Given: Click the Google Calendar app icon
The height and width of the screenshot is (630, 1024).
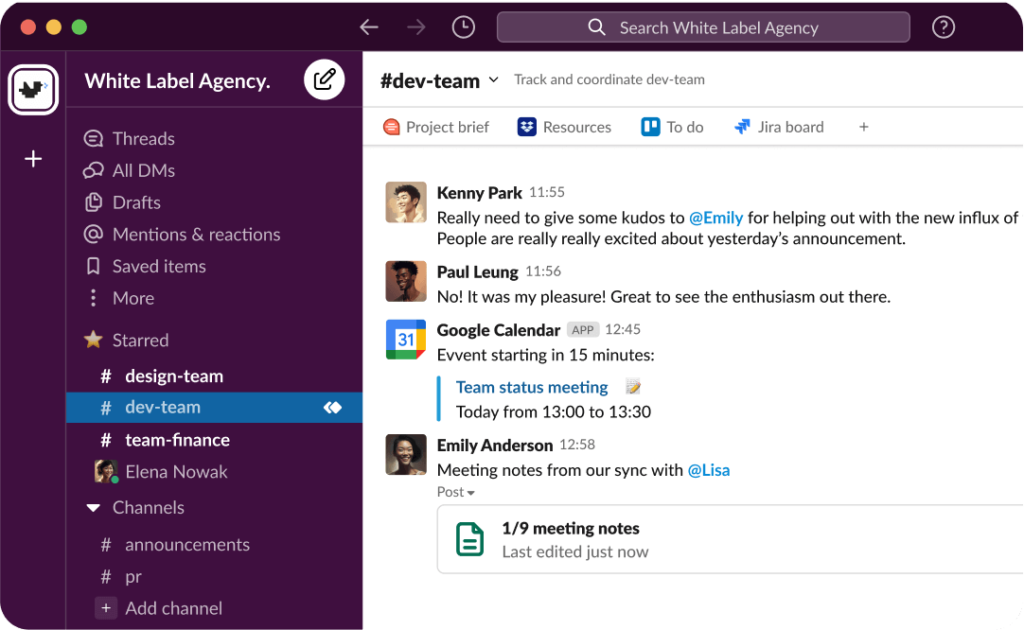Looking at the screenshot, I should pos(406,339).
